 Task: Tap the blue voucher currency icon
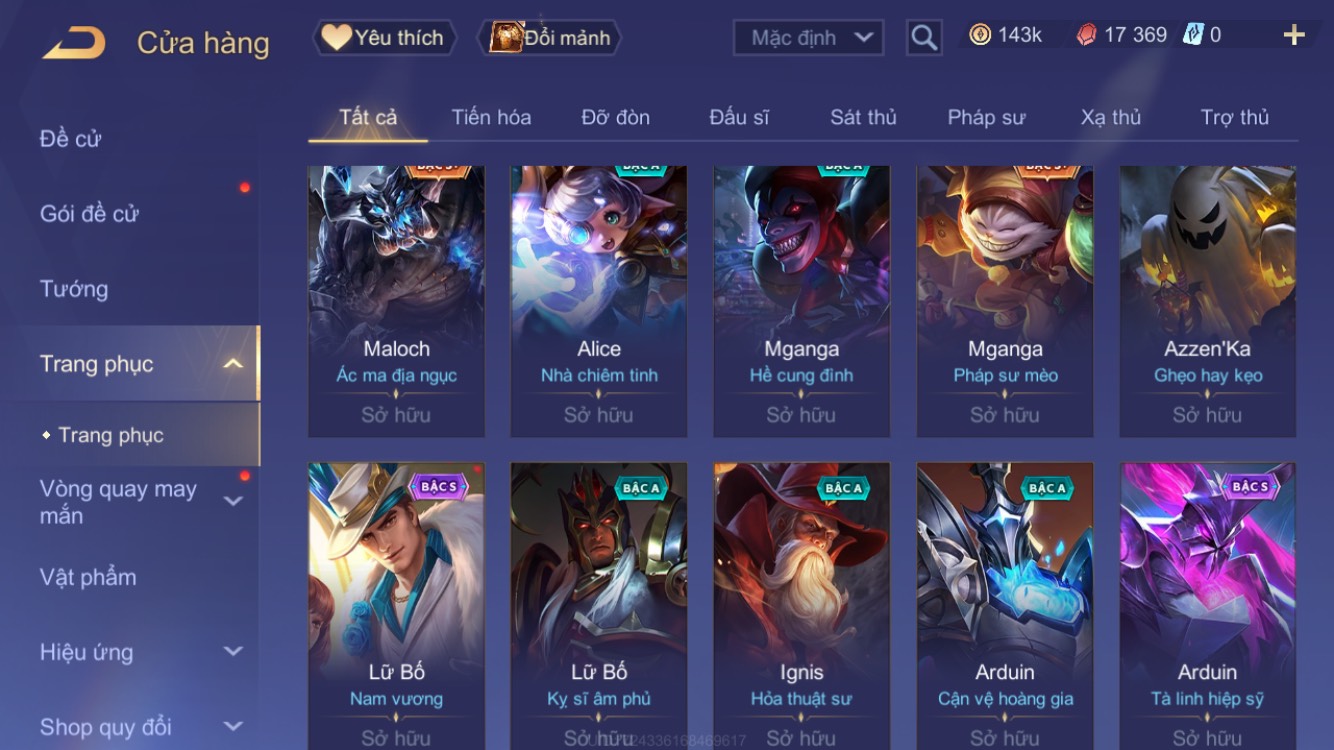pos(1193,35)
